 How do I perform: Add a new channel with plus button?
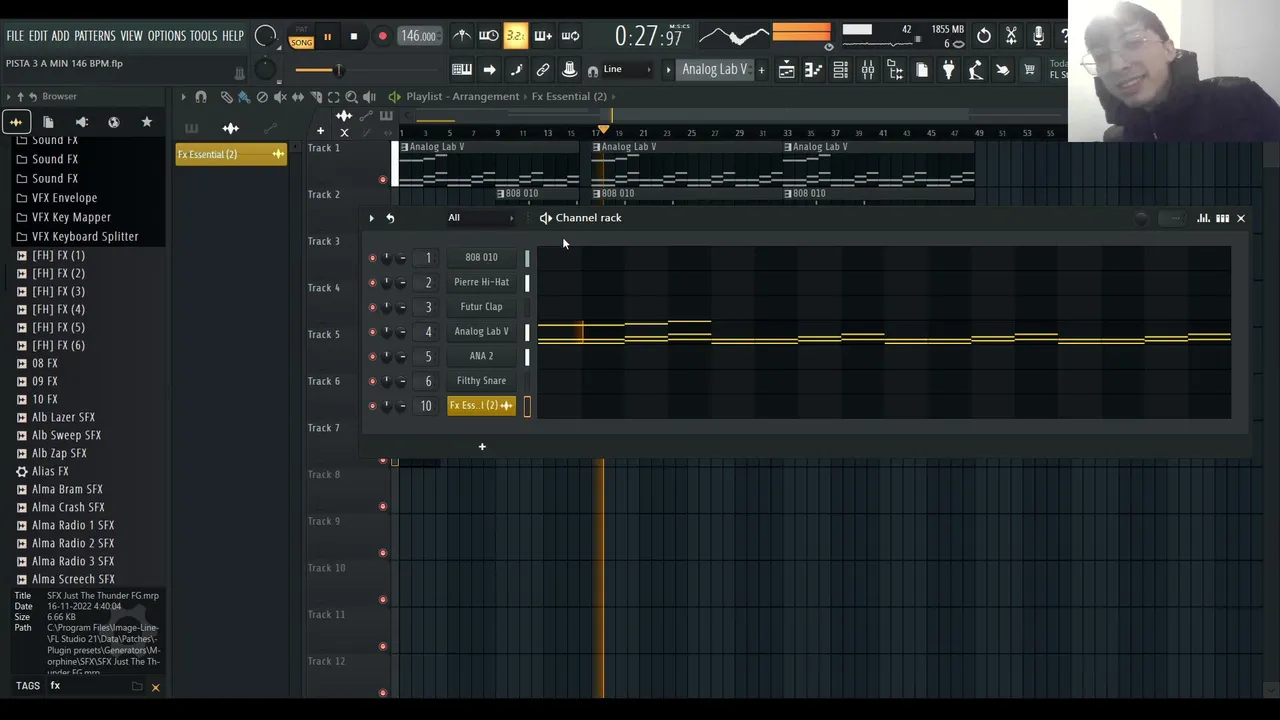click(482, 446)
